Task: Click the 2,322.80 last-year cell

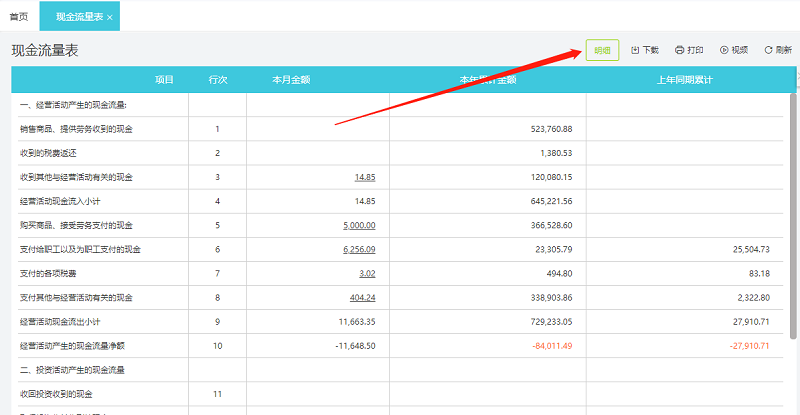Action: (754, 298)
